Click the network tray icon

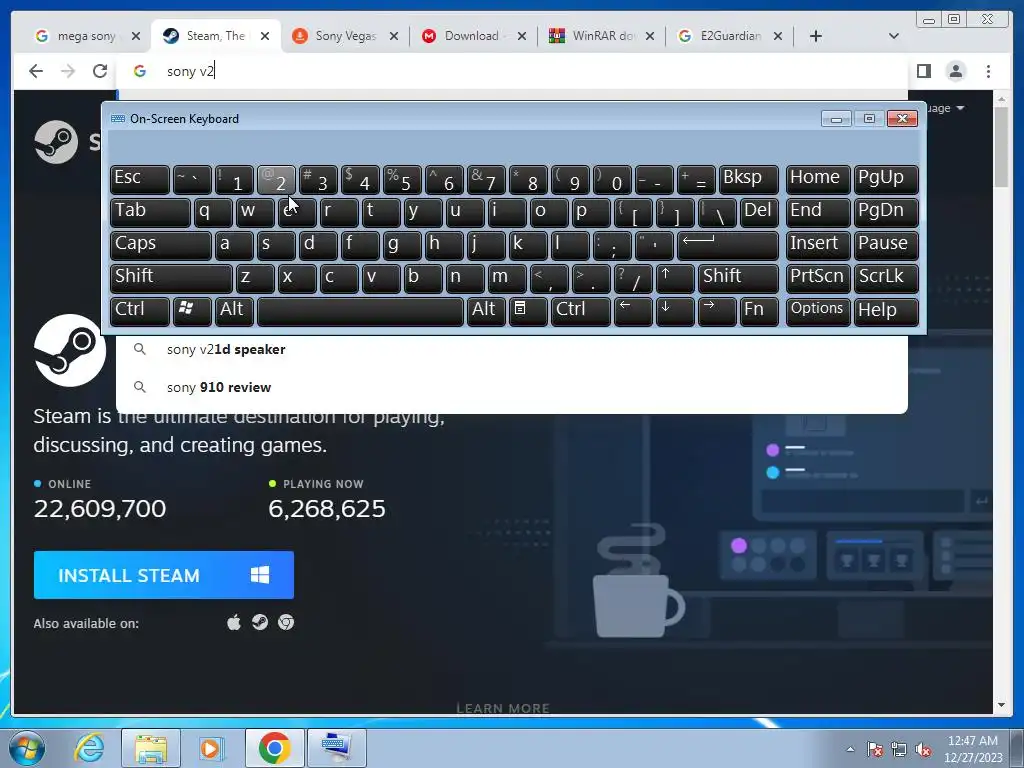coord(899,750)
